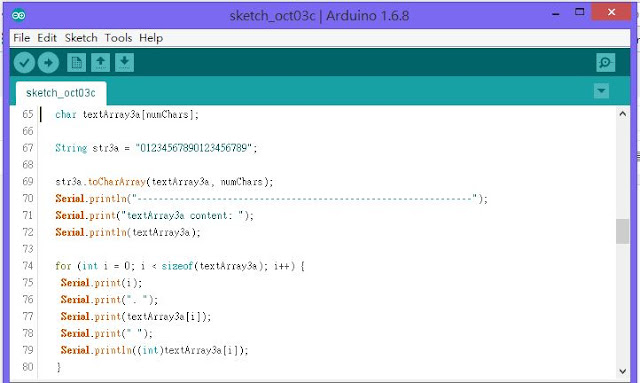This screenshot has height=383, width=640.
Task: Click the editor scrollbar down arrow
Action: click(622, 371)
